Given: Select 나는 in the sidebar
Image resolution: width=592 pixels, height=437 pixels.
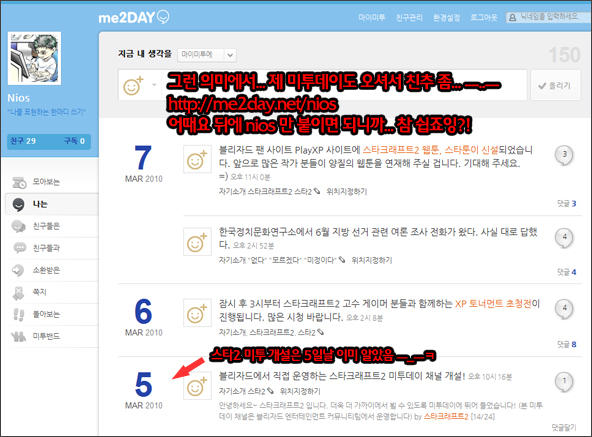Looking at the screenshot, I should 52,204.
